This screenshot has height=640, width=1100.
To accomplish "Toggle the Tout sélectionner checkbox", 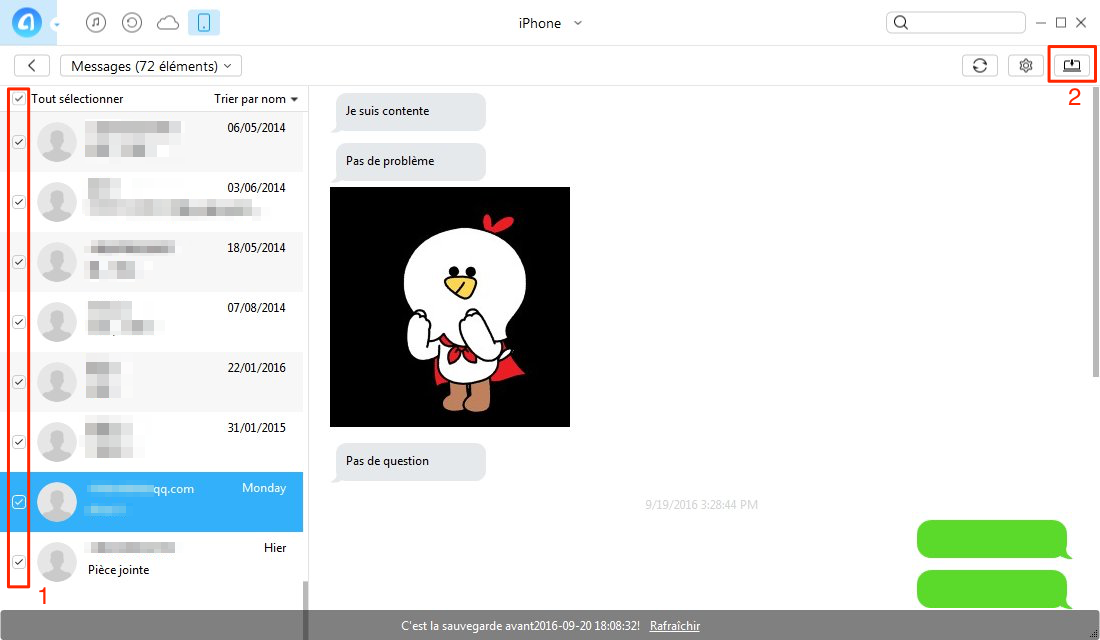I will point(19,99).
